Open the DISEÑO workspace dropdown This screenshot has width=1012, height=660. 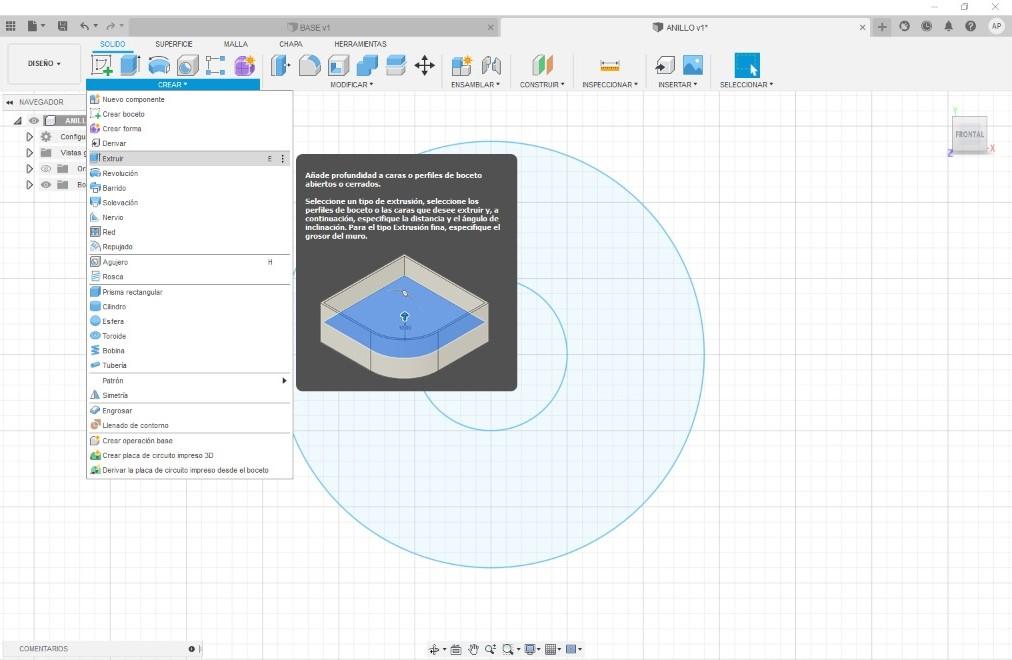pyautogui.click(x=44, y=63)
